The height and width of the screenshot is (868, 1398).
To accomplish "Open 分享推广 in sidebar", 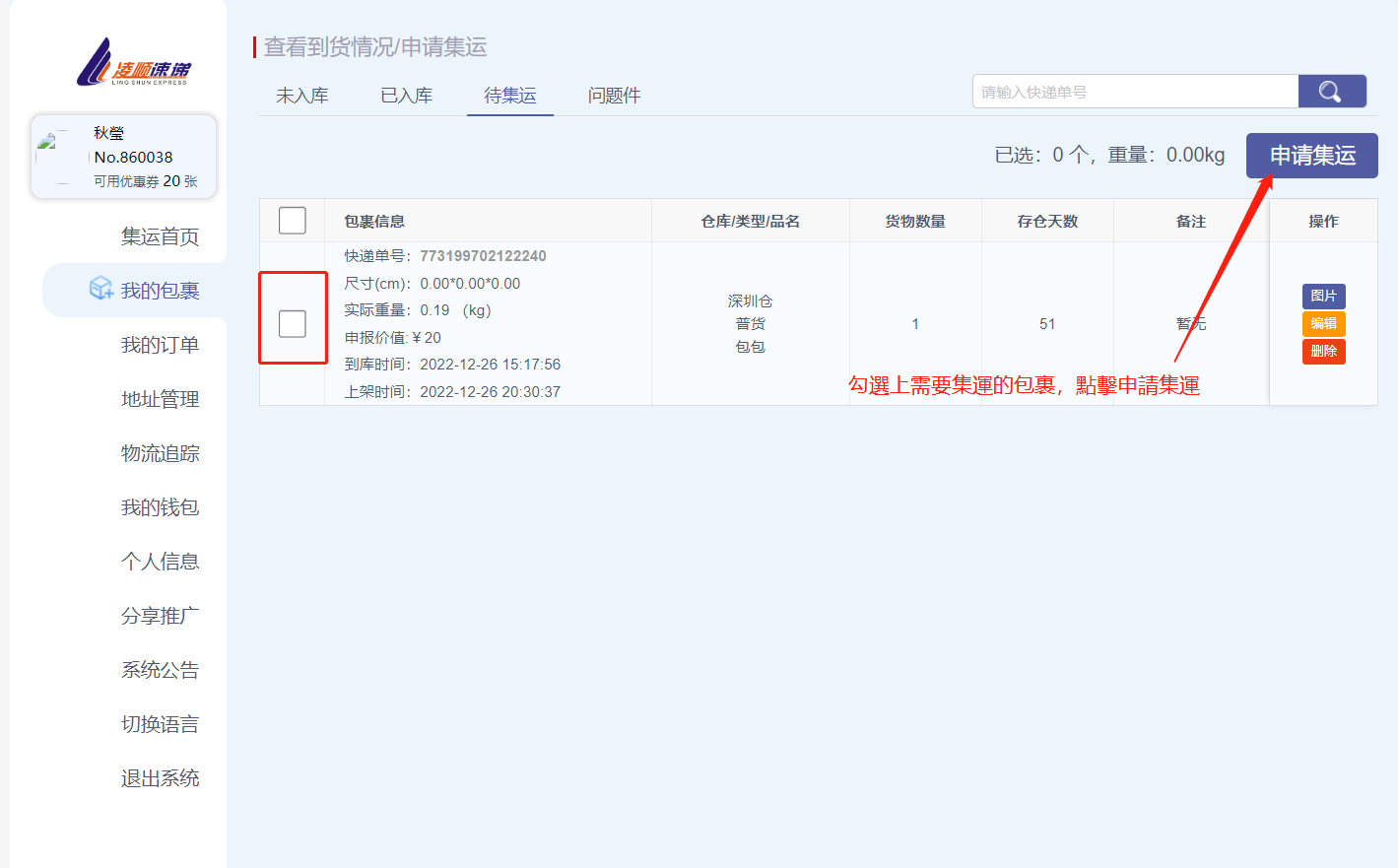I will pyautogui.click(x=161, y=616).
